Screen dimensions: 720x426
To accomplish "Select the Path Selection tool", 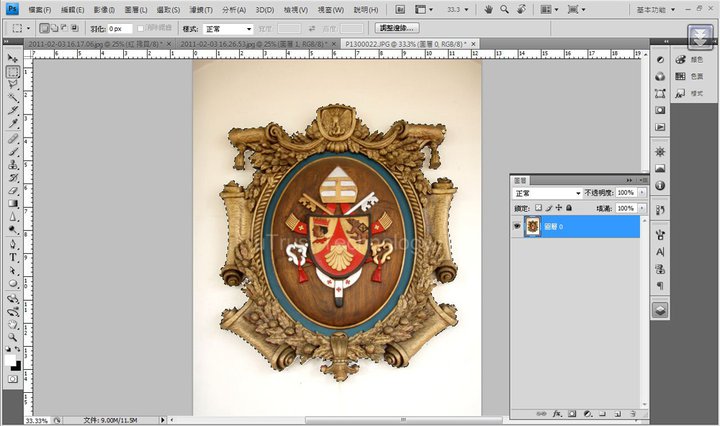I will point(12,270).
